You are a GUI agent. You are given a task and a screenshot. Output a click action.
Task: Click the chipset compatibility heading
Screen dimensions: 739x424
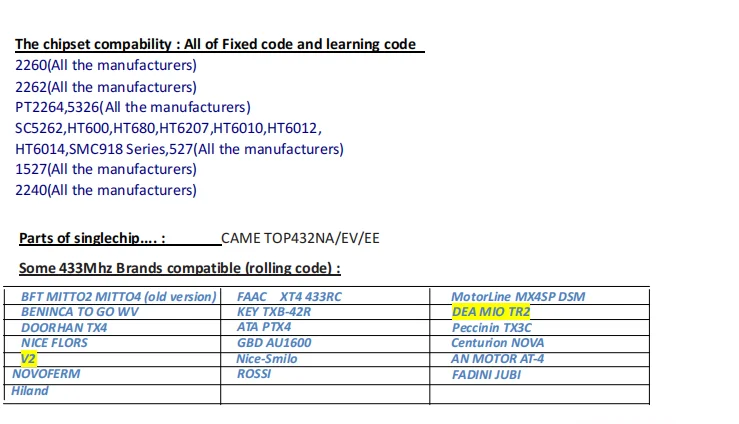[215, 44]
